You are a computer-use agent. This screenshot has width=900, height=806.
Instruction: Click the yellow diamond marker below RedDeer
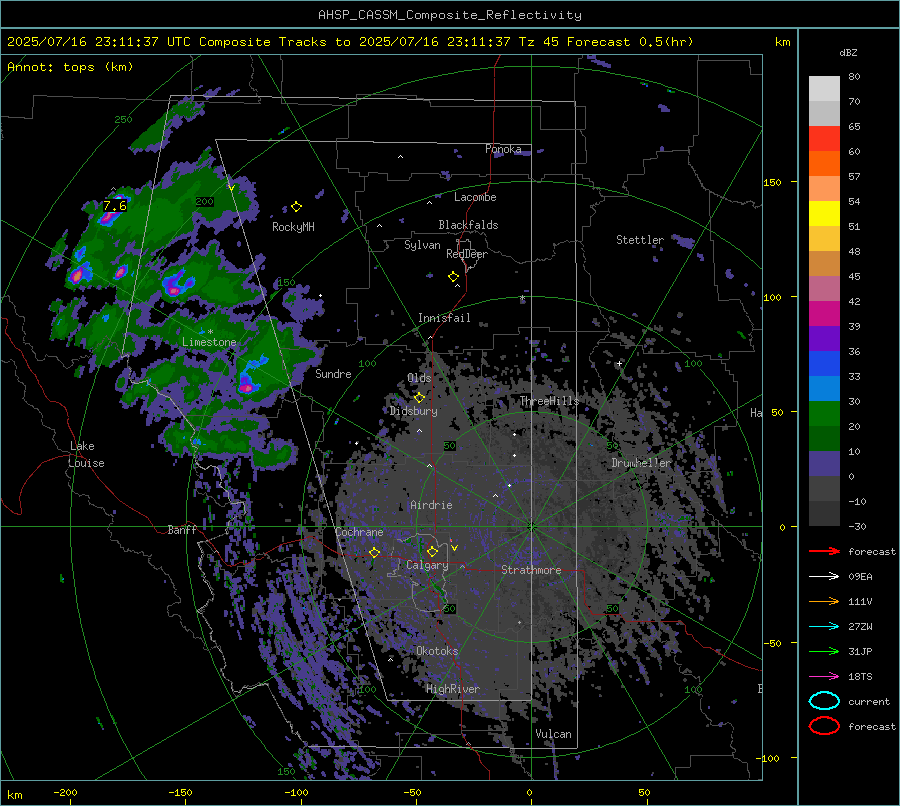click(453, 277)
